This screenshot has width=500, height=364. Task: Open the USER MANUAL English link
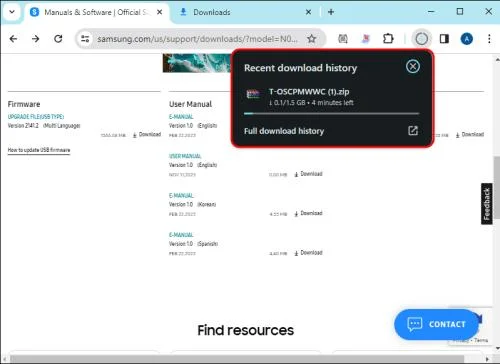click(x=185, y=156)
